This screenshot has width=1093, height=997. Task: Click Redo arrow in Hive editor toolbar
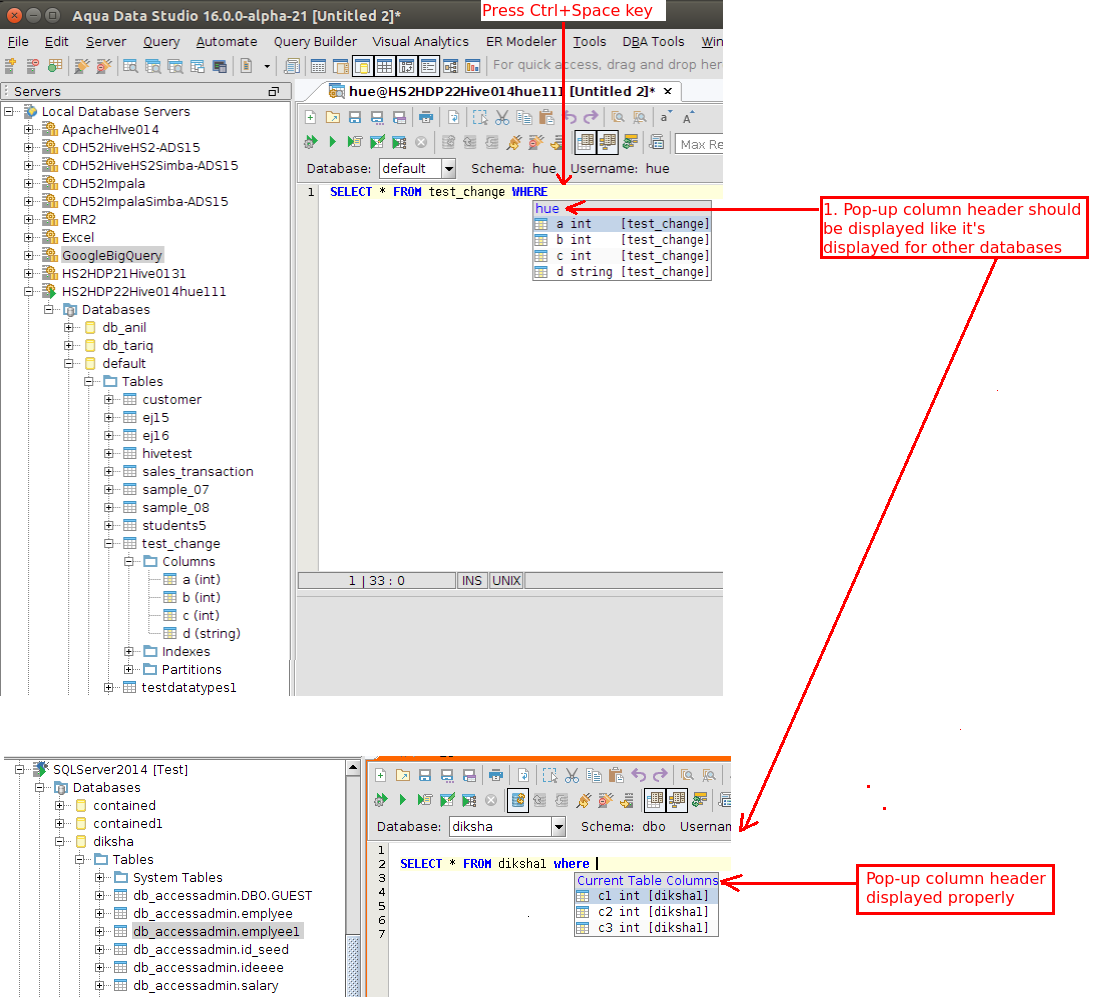tap(591, 117)
